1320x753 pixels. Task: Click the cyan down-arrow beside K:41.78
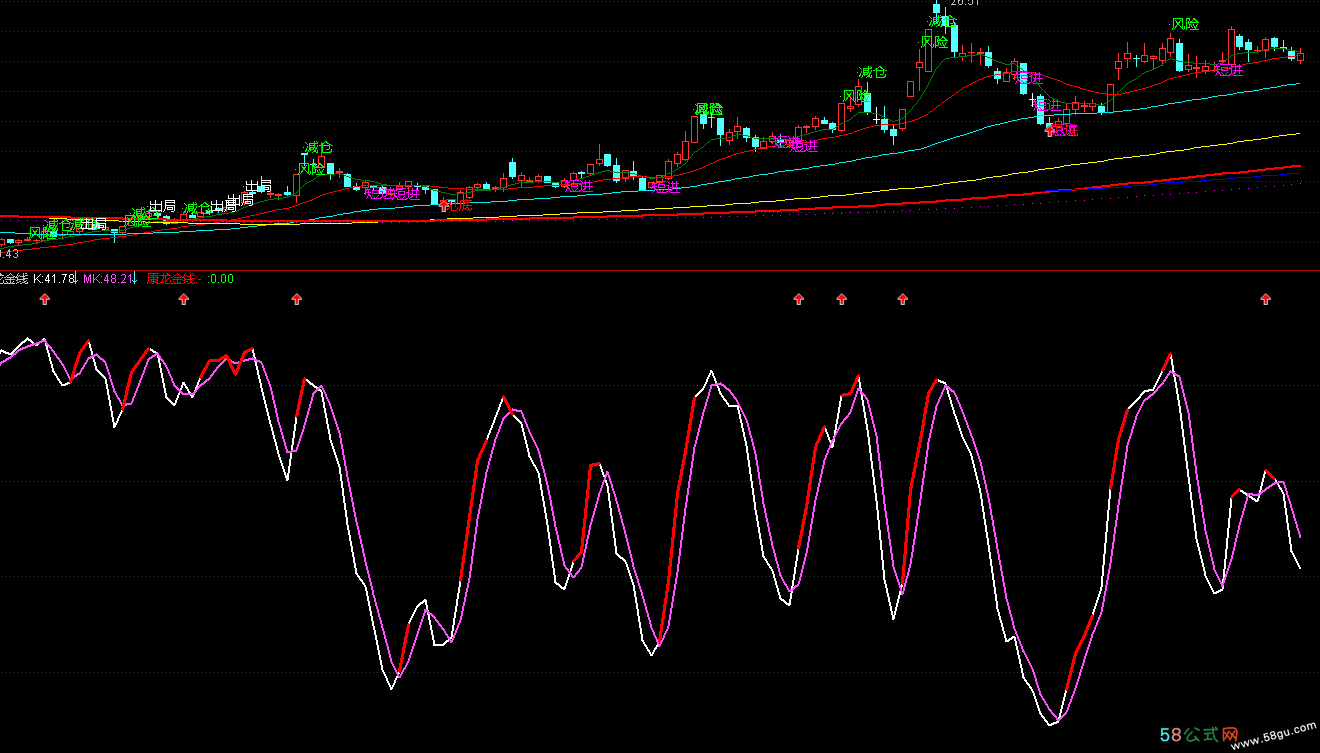click(78, 281)
